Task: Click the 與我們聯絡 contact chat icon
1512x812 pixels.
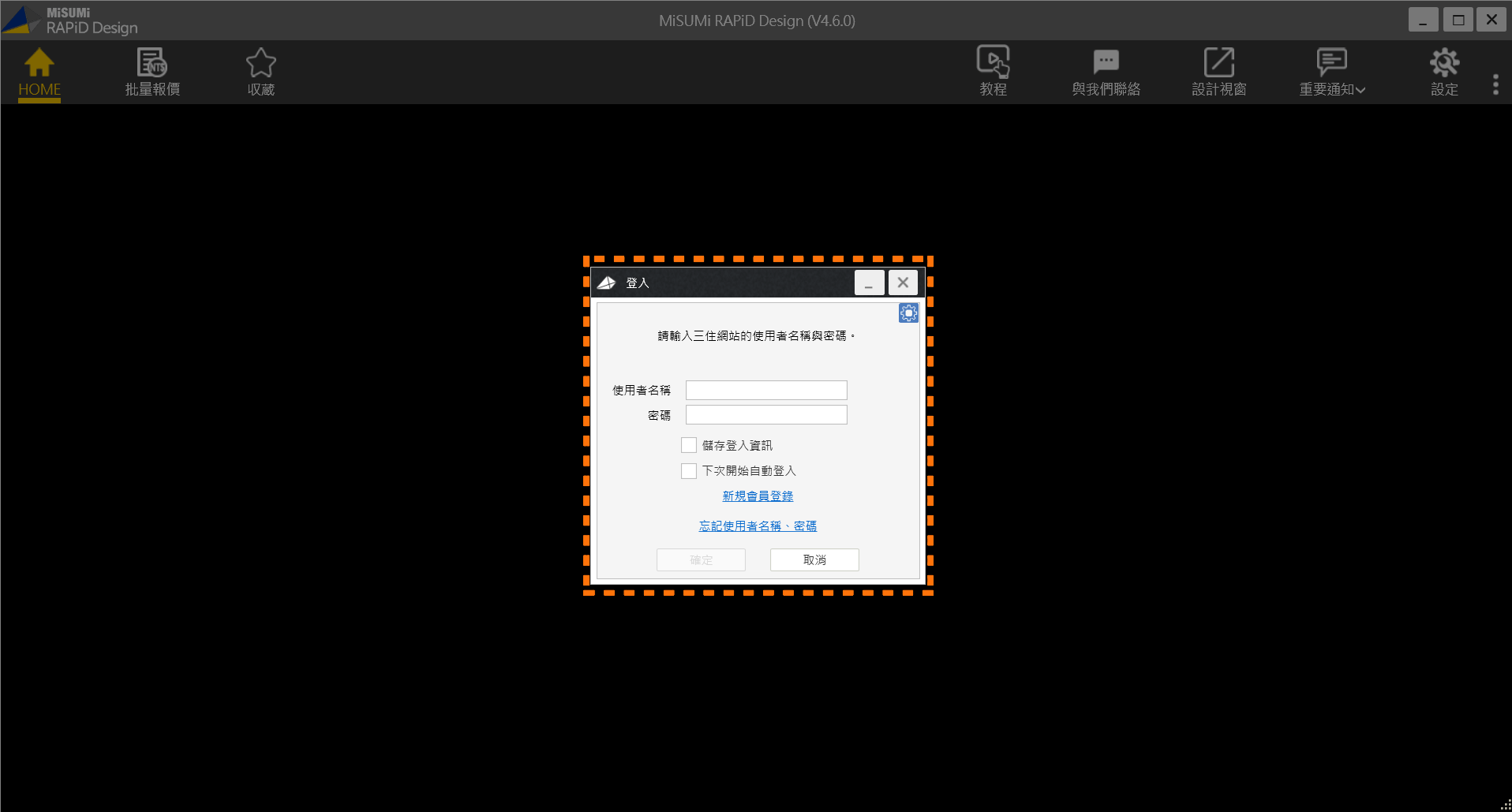Action: (x=1106, y=62)
